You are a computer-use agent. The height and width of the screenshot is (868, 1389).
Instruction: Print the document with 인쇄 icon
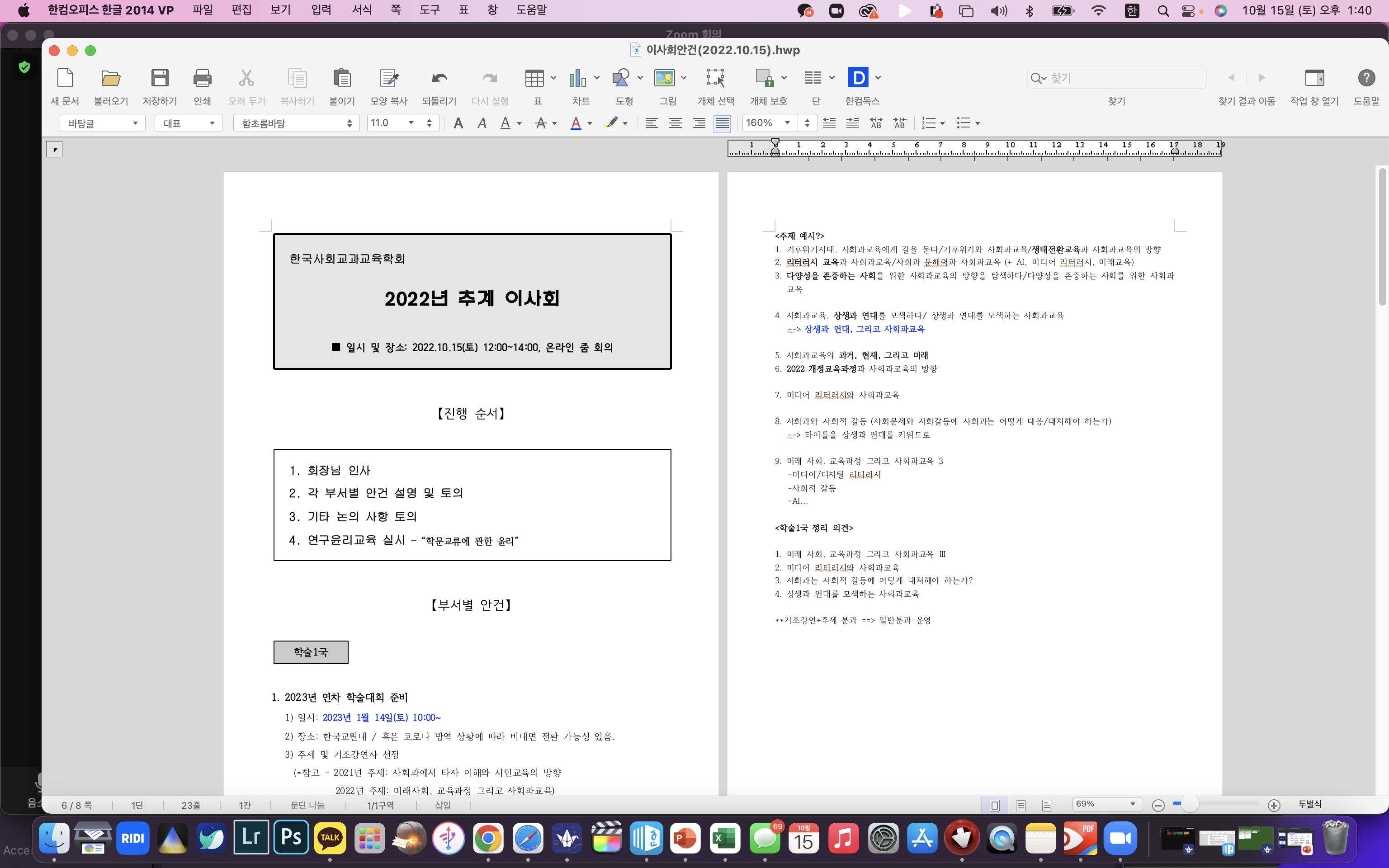[202, 77]
